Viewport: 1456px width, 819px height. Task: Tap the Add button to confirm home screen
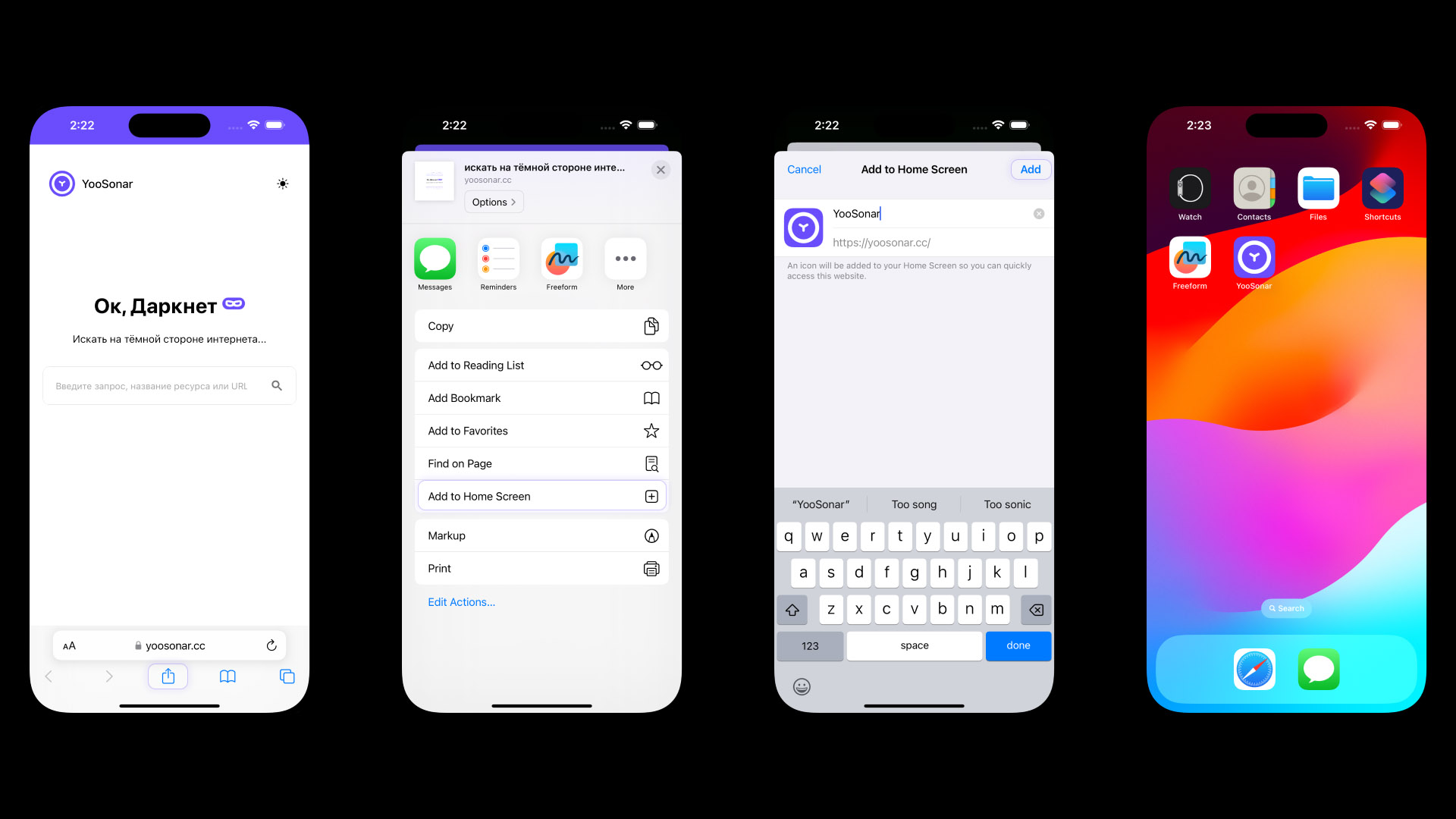click(x=1030, y=169)
